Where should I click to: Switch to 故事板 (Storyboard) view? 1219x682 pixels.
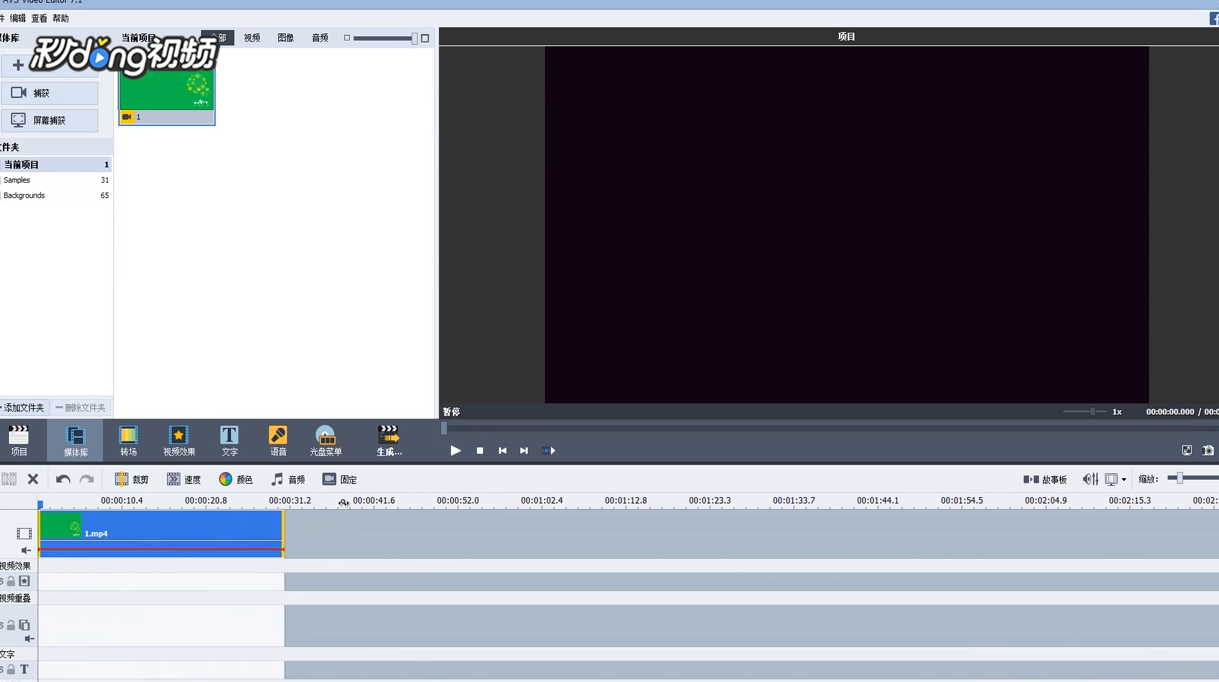pyautogui.click(x=1045, y=479)
